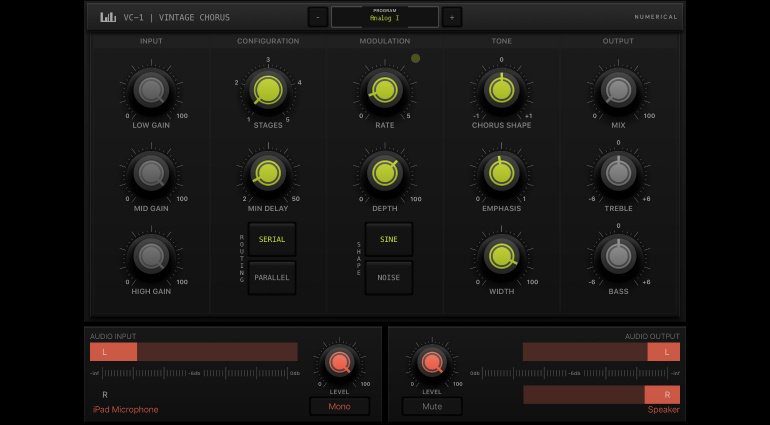Click the R channel audio output meter
Image resolution: width=770 pixels, height=425 pixels.
(601, 394)
